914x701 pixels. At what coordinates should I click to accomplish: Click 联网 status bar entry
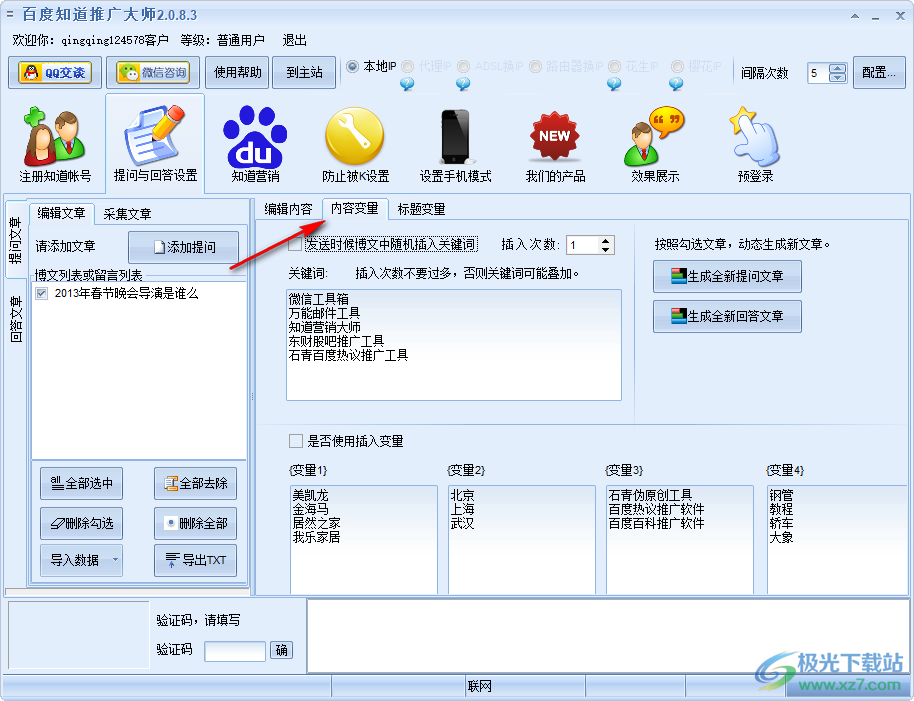(480, 686)
